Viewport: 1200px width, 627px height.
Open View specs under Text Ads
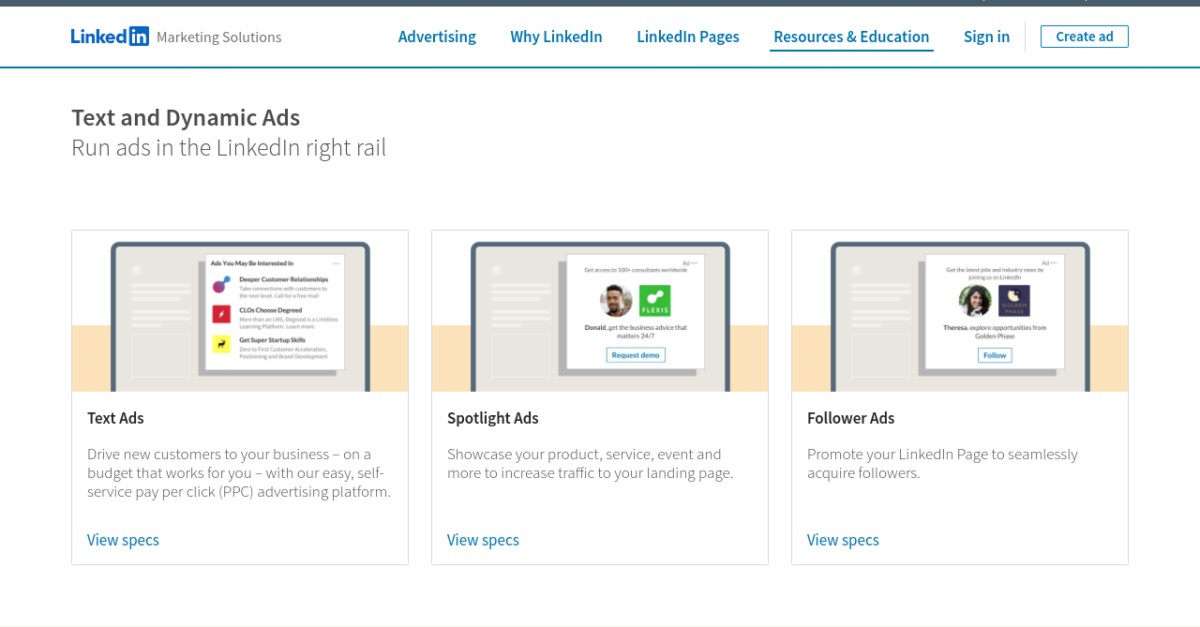pos(123,540)
